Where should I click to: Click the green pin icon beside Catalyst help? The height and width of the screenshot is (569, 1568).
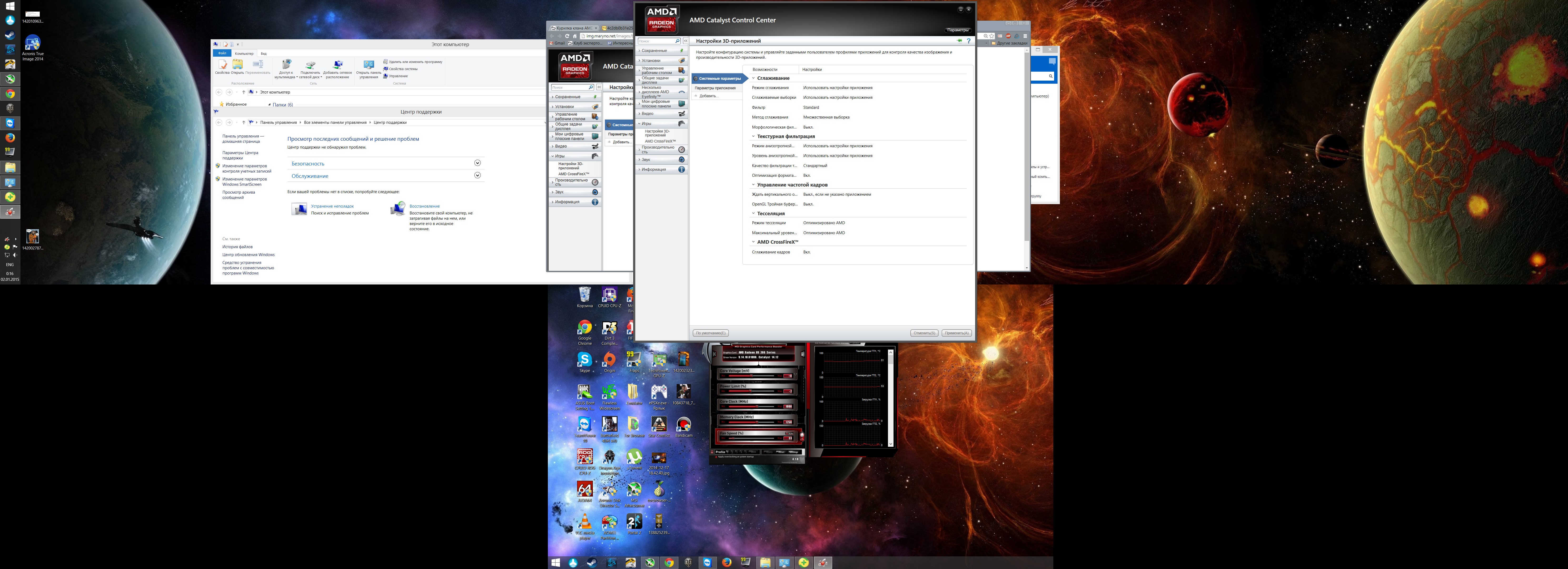pos(960,41)
